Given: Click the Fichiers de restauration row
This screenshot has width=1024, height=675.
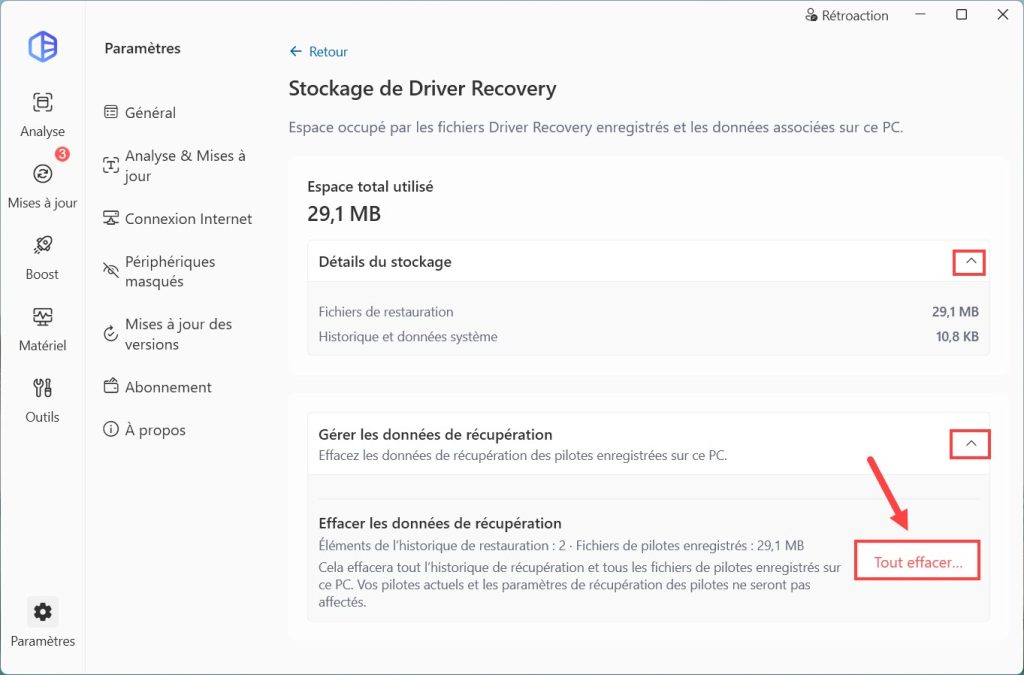Looking at the screenshot, I should pyautogui.click(x=648, y=312).
